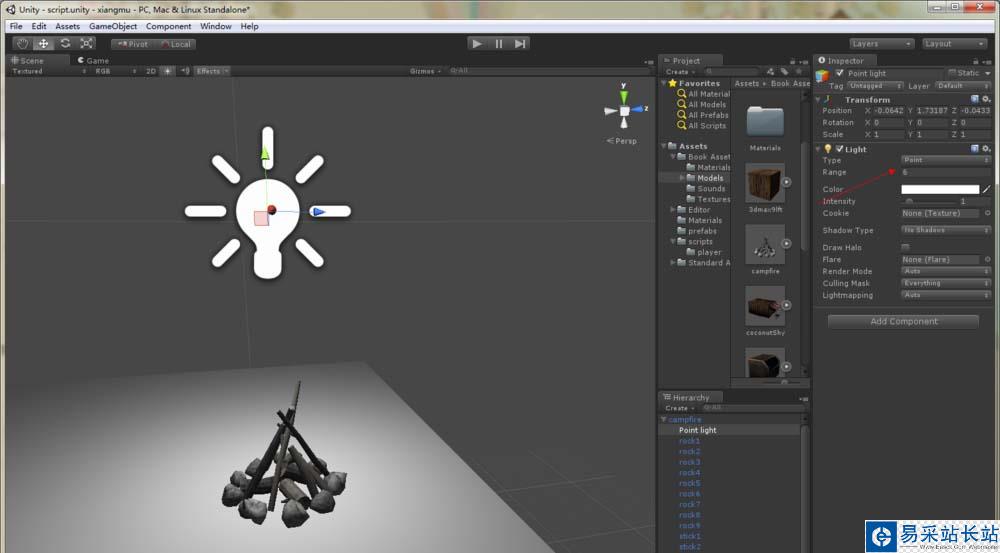Select the Textures folder
1000x553 pixels.
click(708, 199)
